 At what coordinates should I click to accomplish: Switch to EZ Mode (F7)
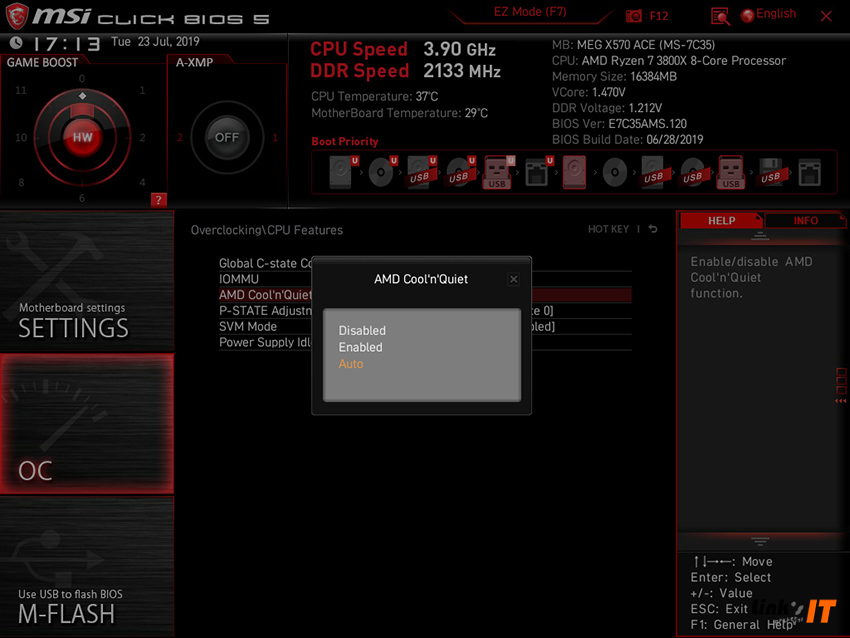[x=530, y=12]
